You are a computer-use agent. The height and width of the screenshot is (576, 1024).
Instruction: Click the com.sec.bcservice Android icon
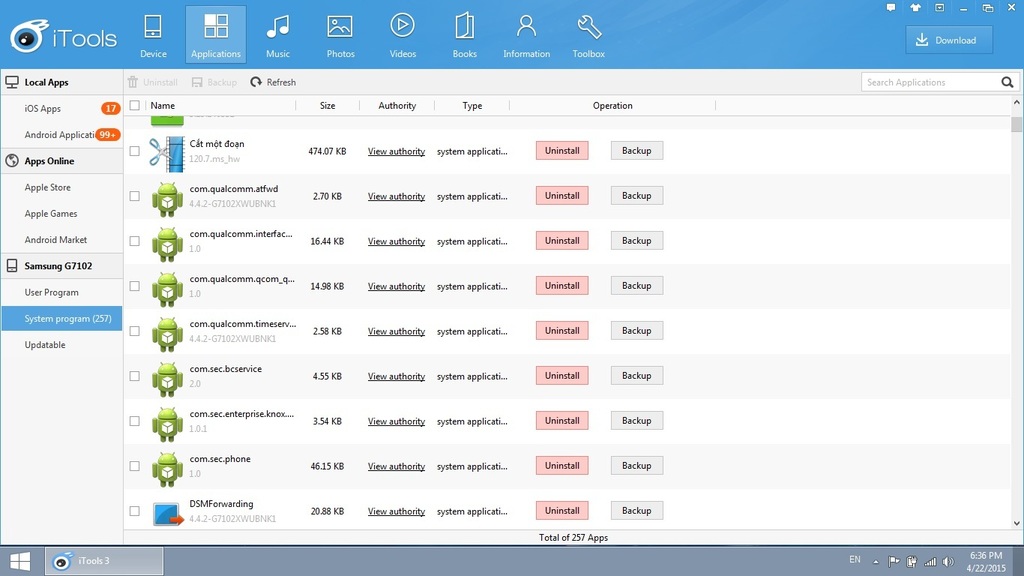[167, 379]
